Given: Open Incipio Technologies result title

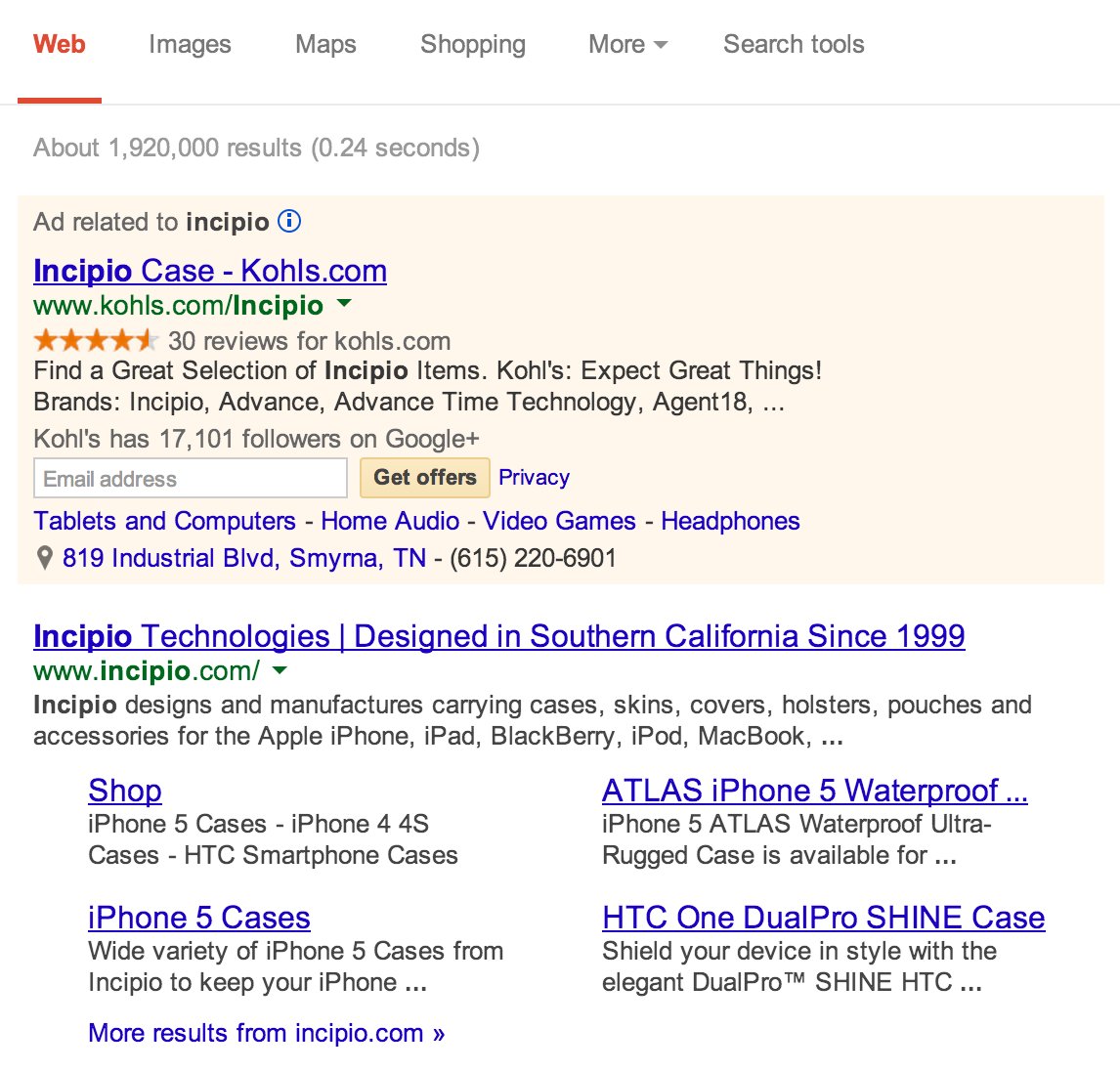Looking at the screenshot, I should pos(499,636).
